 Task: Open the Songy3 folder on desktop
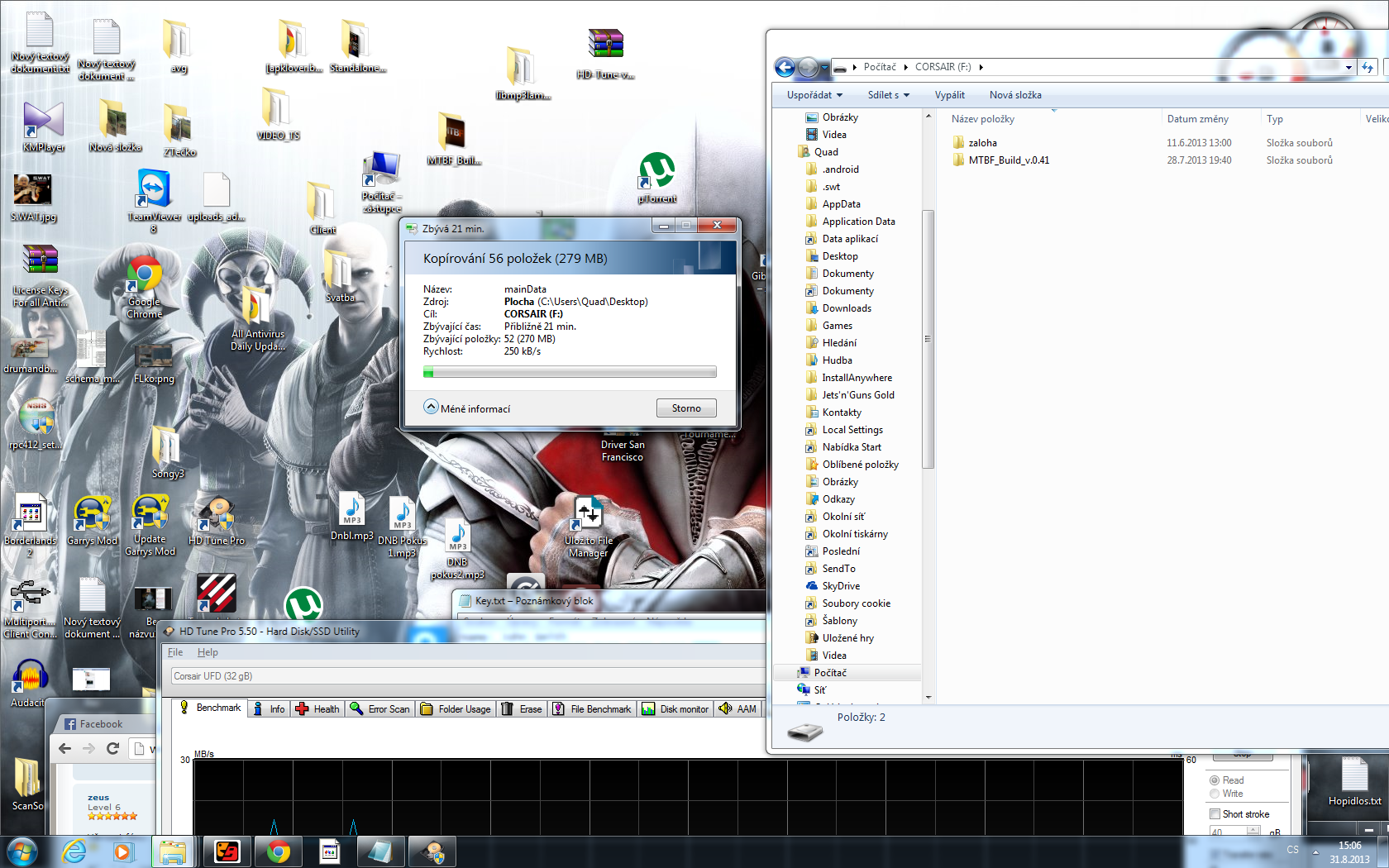[x=168, y=452]
